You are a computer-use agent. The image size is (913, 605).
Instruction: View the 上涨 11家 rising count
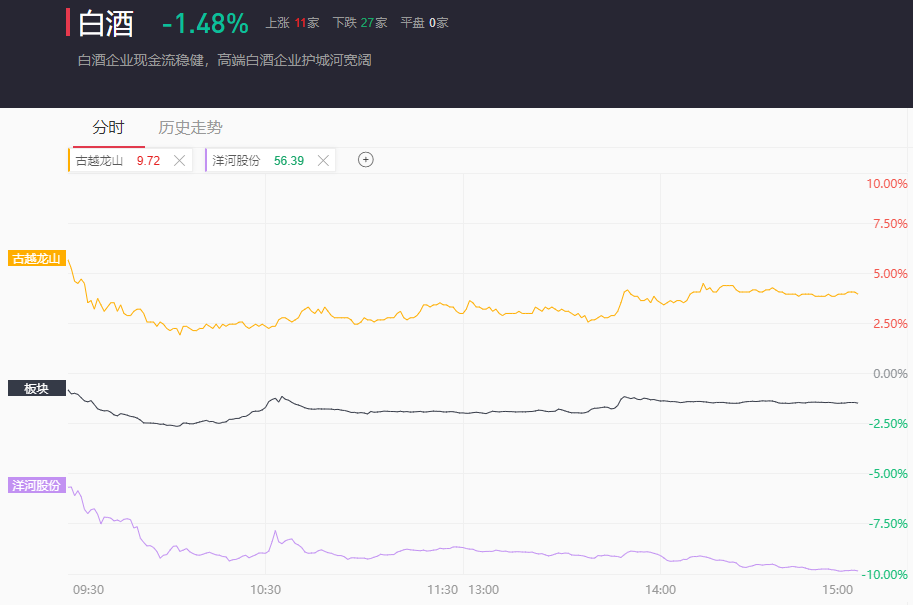[x=292, y=22]
